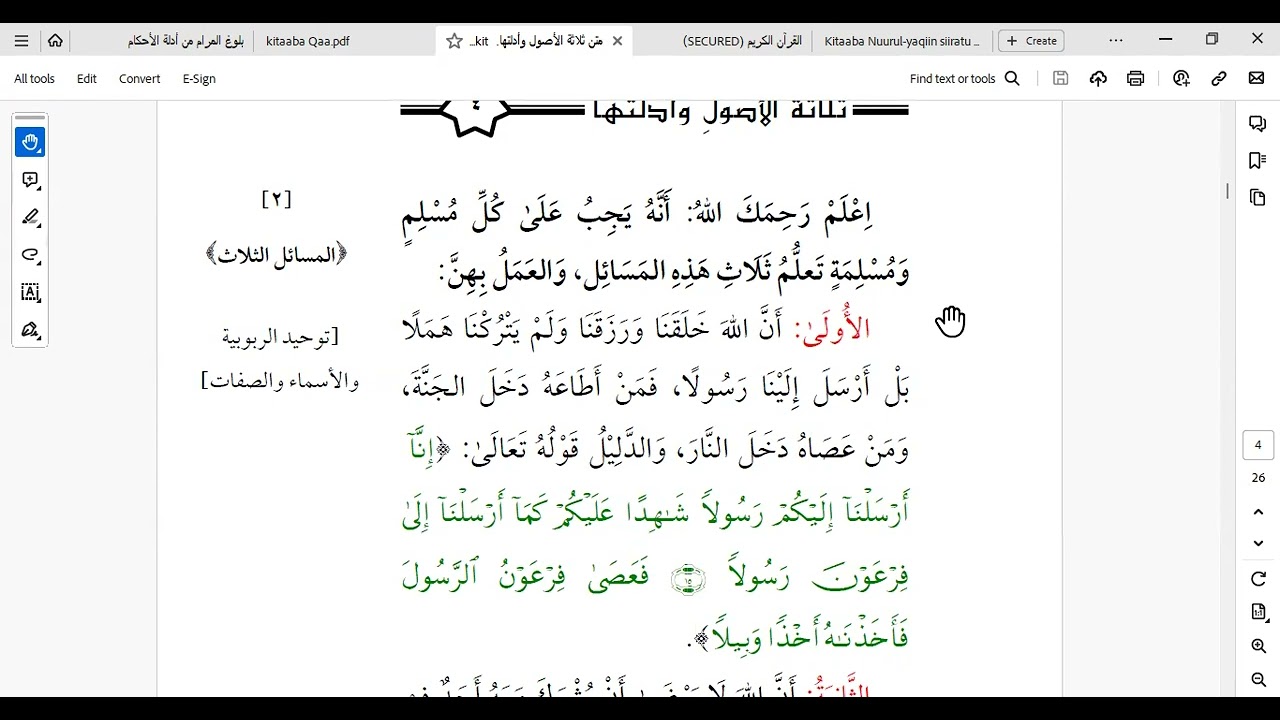Select the Draw freehand loop tool
1280x720 pixels.
click(30, 255)
